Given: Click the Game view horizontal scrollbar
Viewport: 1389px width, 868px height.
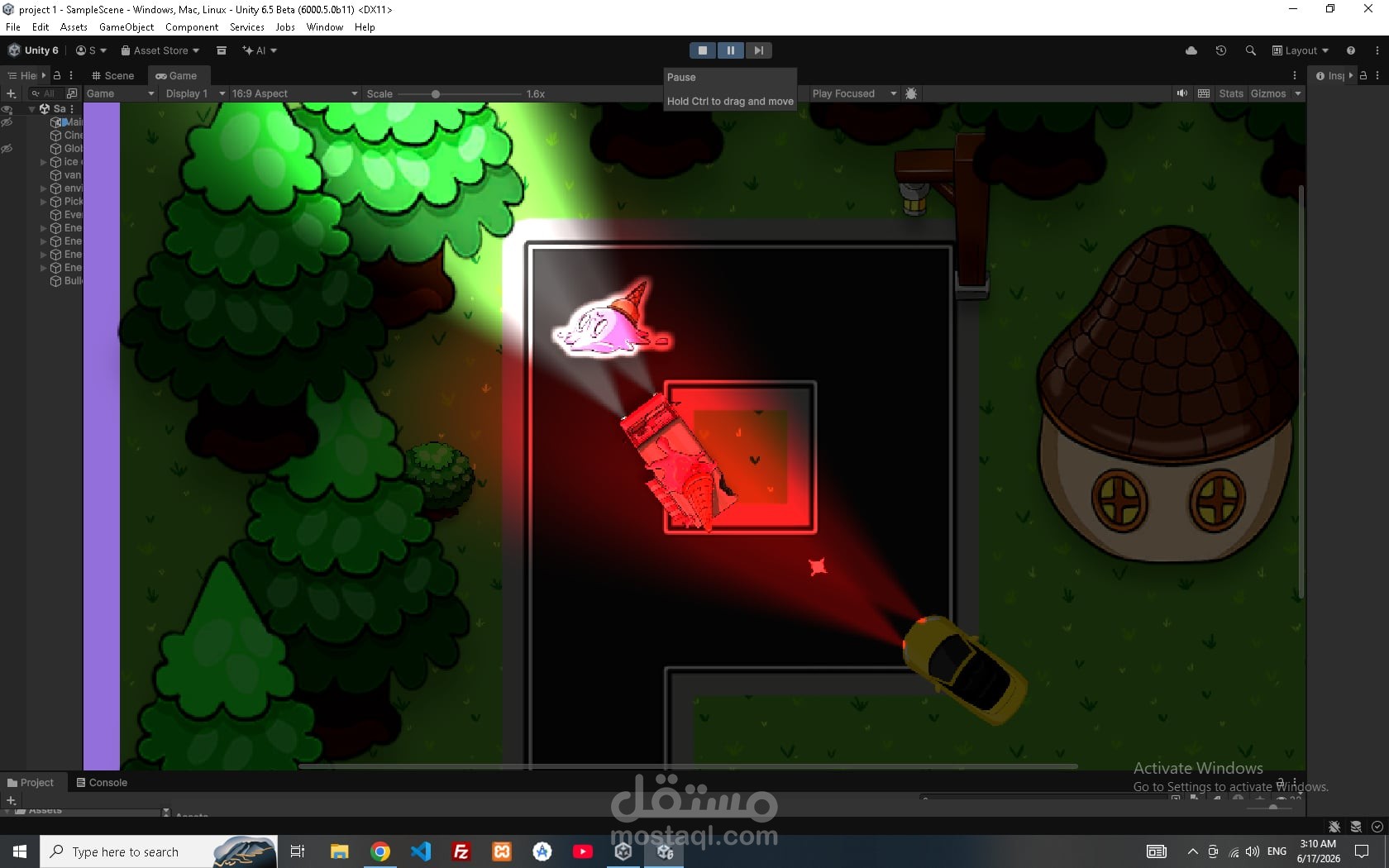Looking at the screenshot, I should coord(688,766).
